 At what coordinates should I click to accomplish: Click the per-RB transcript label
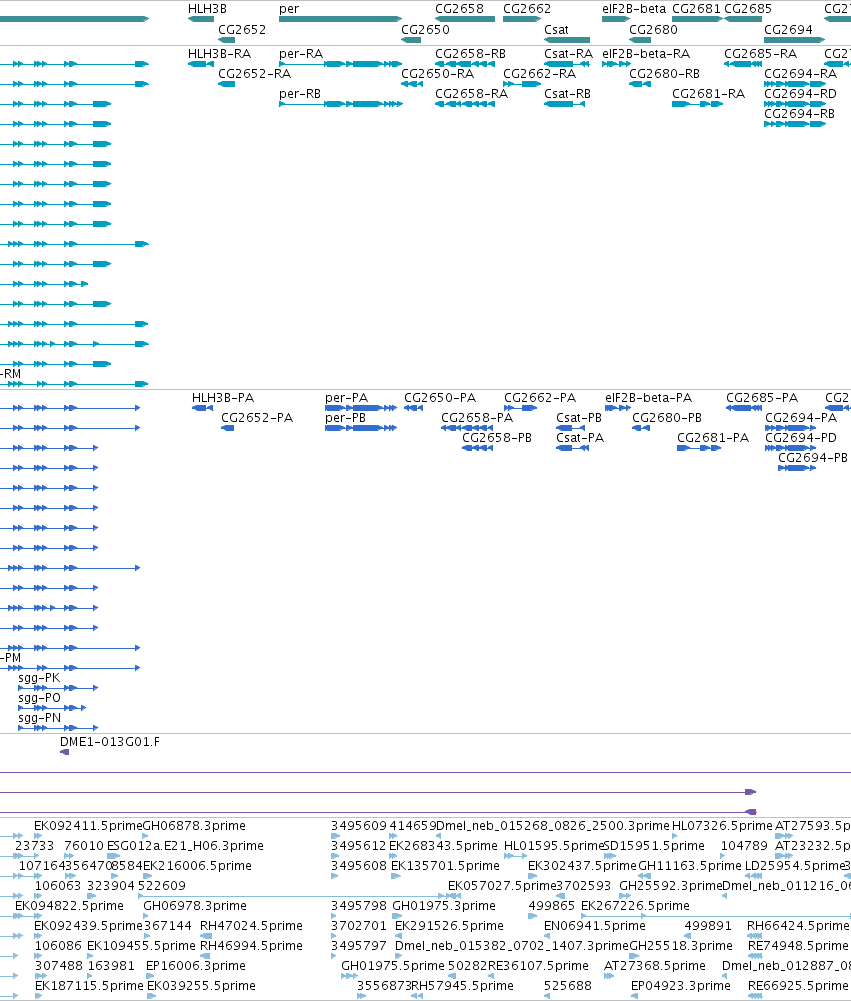[300, 94]
